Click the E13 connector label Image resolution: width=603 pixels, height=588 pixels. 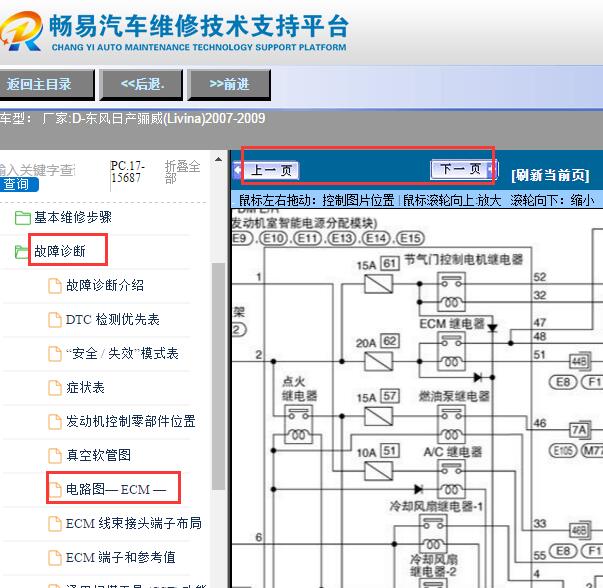[x=341, y=238]
